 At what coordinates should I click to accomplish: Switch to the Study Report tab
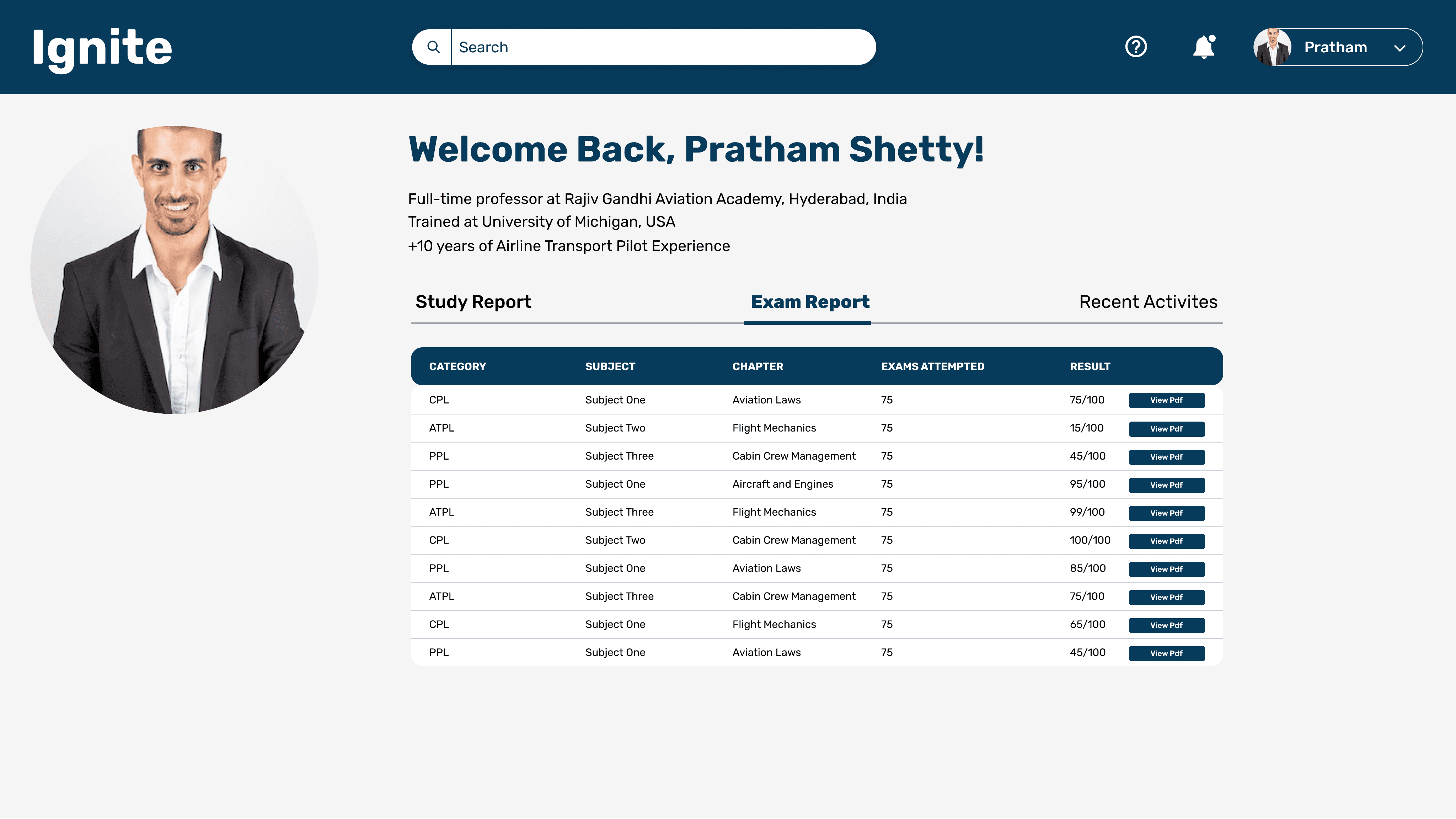pyautogui.click(x=473, y=302)
